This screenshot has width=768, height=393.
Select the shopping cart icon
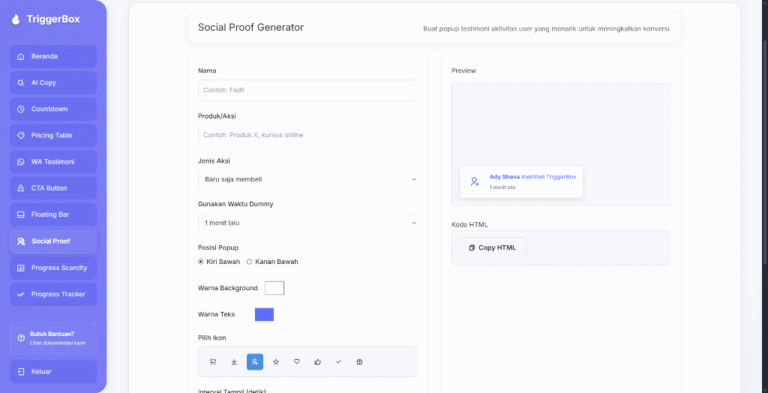click(213, 362)
